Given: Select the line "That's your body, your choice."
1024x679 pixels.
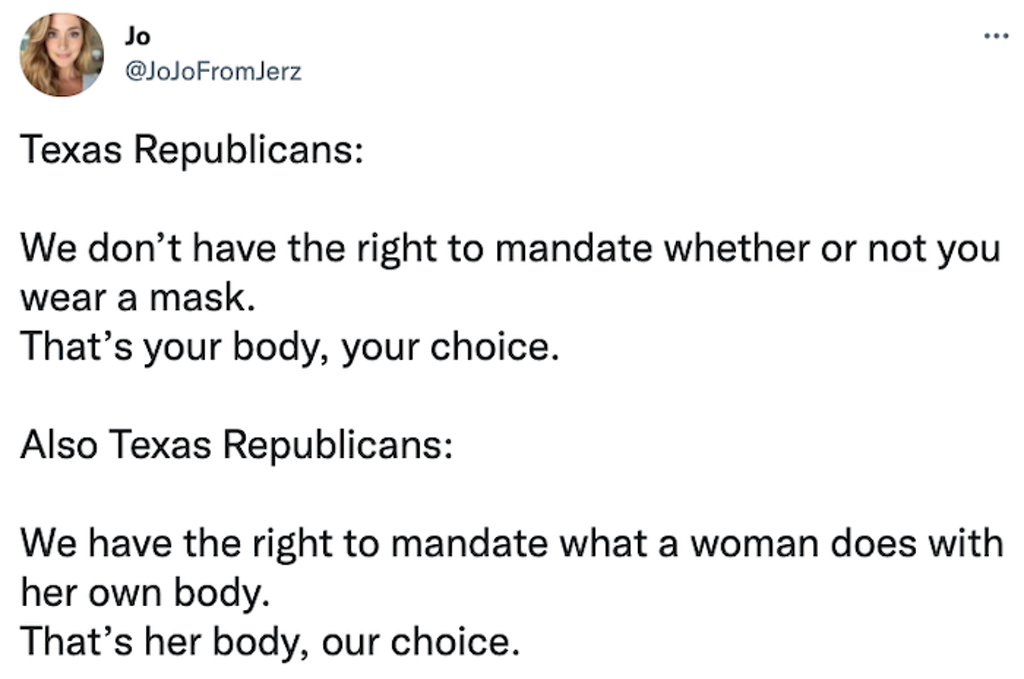Looking at the screenshot, I should 290,347.
